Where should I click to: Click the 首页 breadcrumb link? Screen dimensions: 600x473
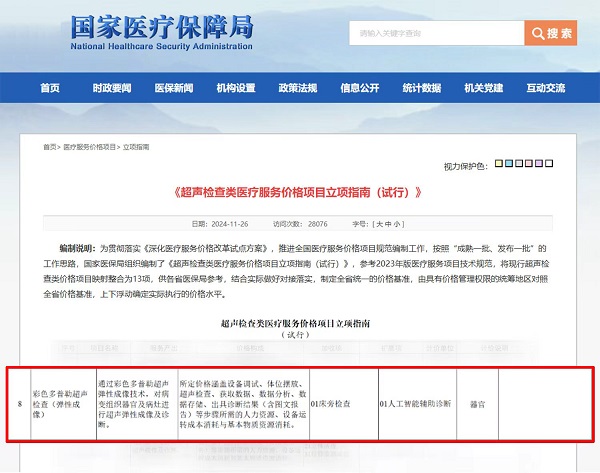click(x=50, y=147)
